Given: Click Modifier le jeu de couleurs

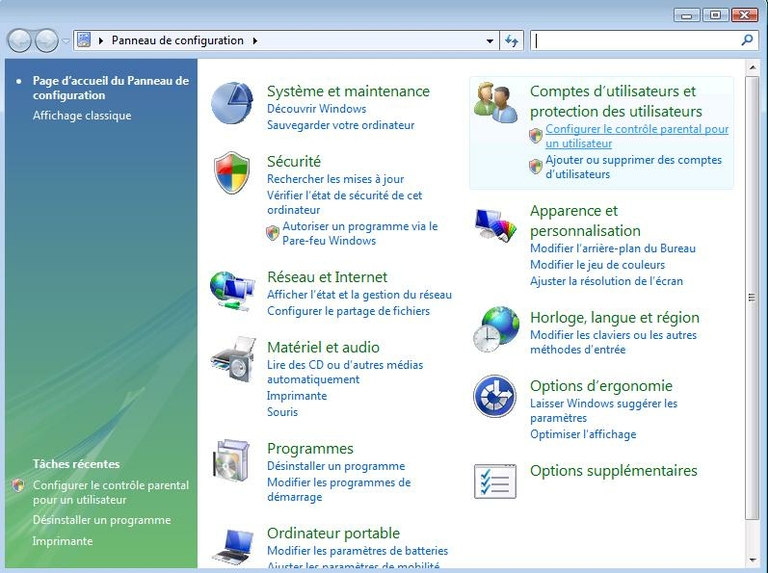Looking at the screenshot, I should tap(598, 265).
